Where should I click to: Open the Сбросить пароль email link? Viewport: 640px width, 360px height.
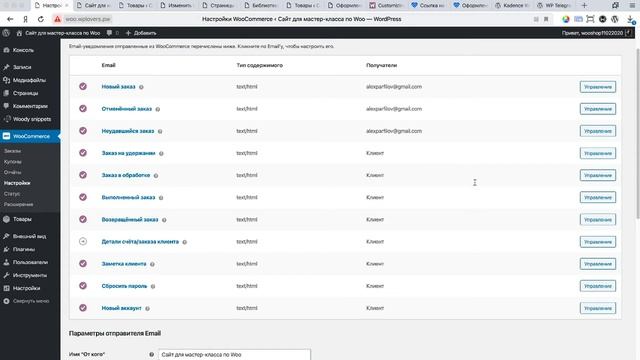tap(124, 286)
